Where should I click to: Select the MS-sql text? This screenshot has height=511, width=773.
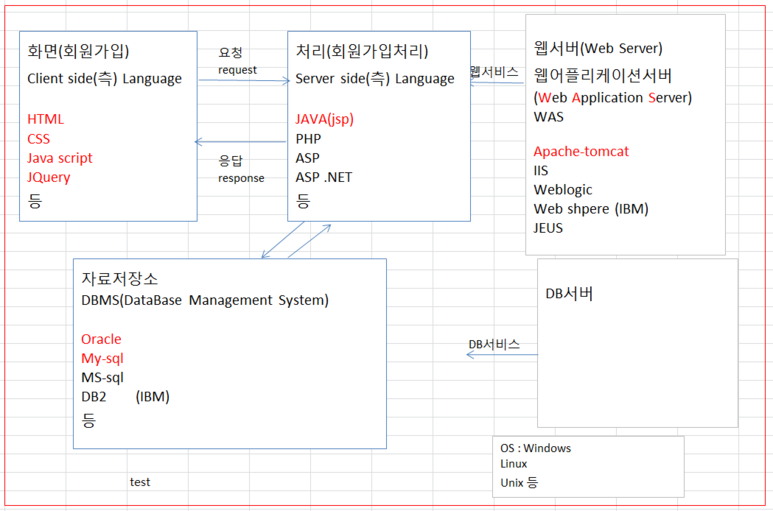(x=102, y=377)
